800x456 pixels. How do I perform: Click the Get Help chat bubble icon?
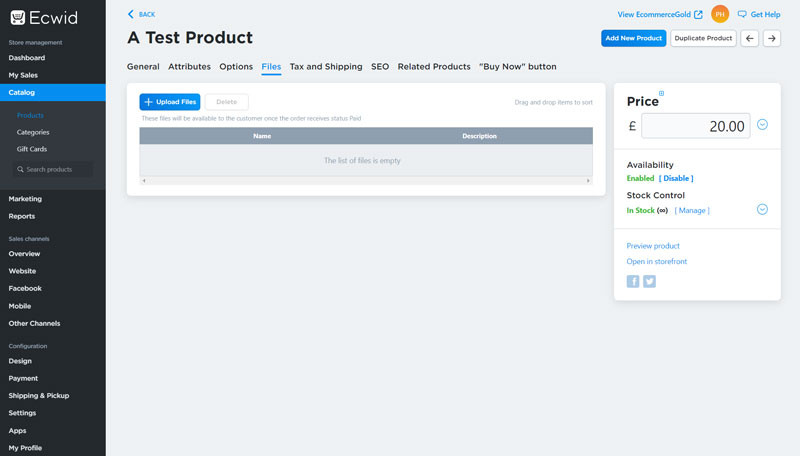click(x=742, y=14)
